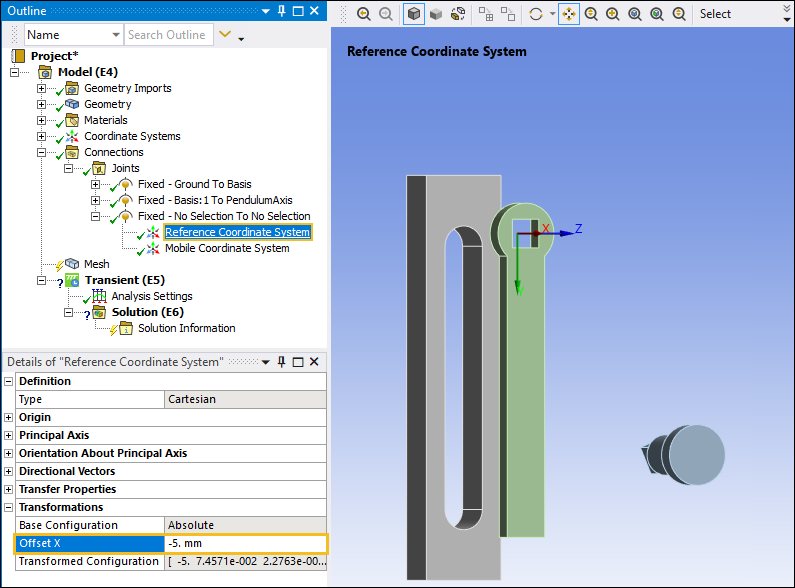
Task: Collapse the Transformations section
Action: [9, 507]
